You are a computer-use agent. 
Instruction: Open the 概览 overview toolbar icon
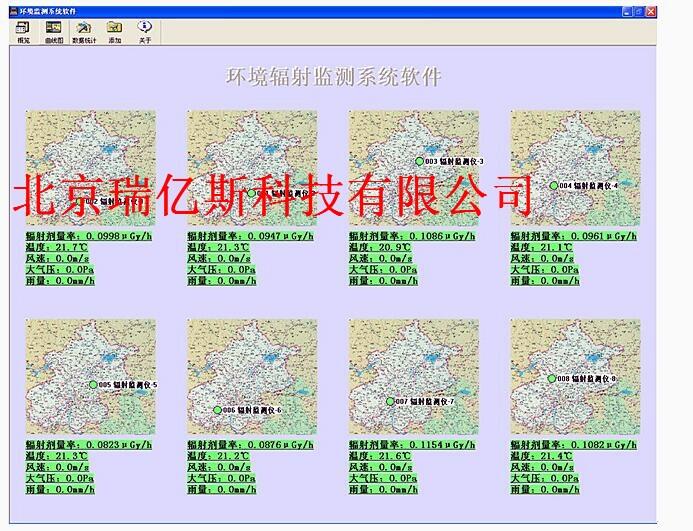22,30
